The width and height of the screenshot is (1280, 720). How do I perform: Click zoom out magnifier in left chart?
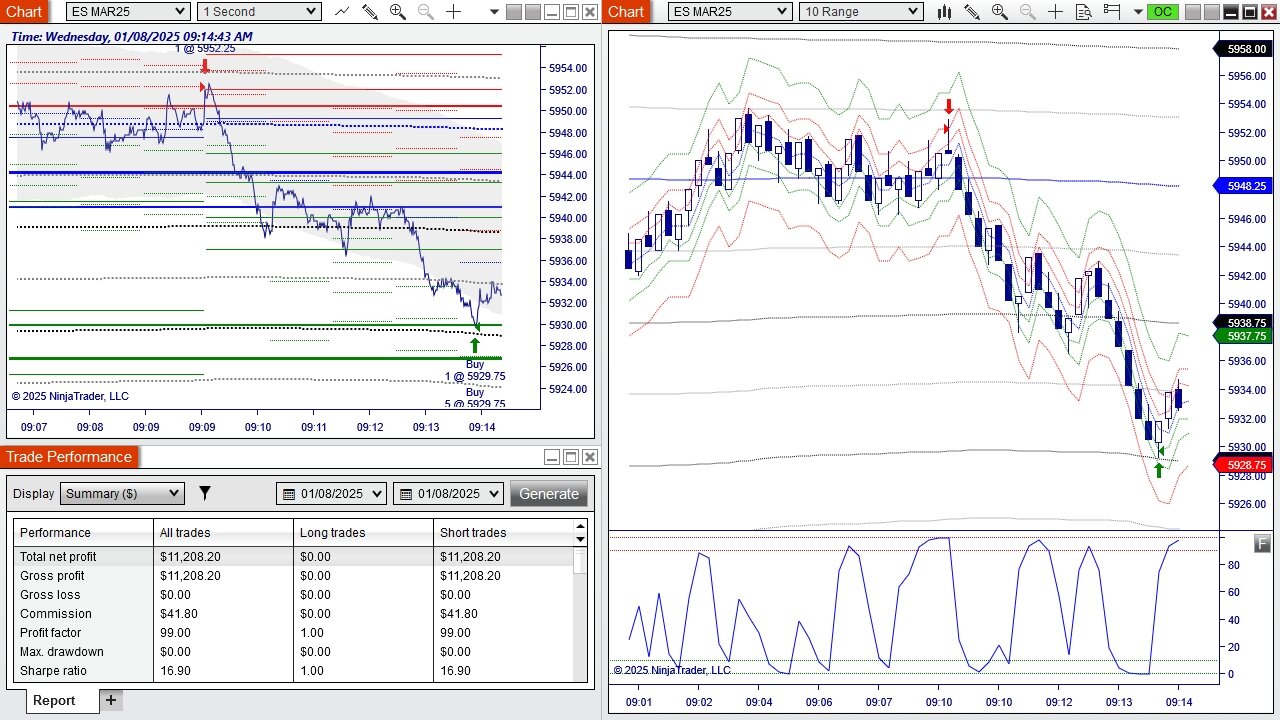pyautogui.click(x=426, y=12)
